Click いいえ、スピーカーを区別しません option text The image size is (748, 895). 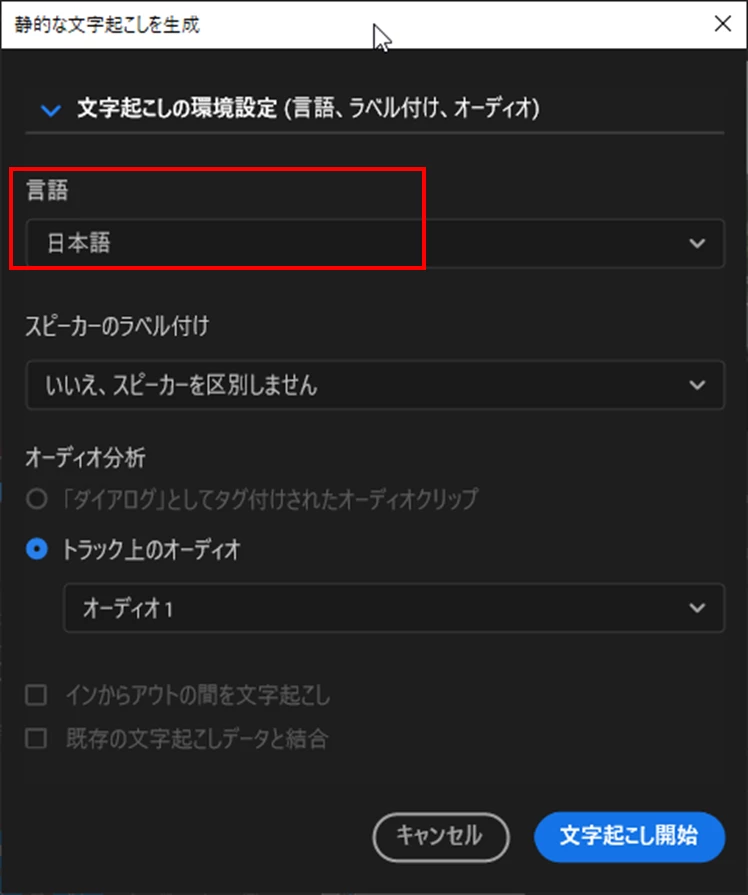click(x=182, y=385)
